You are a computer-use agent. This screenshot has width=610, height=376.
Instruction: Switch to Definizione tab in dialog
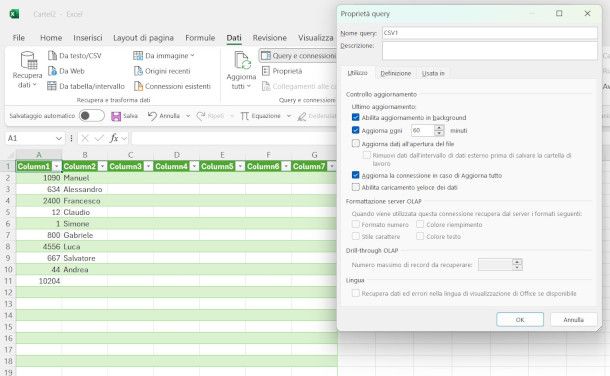pyautogui.click(x=396, y=73)
